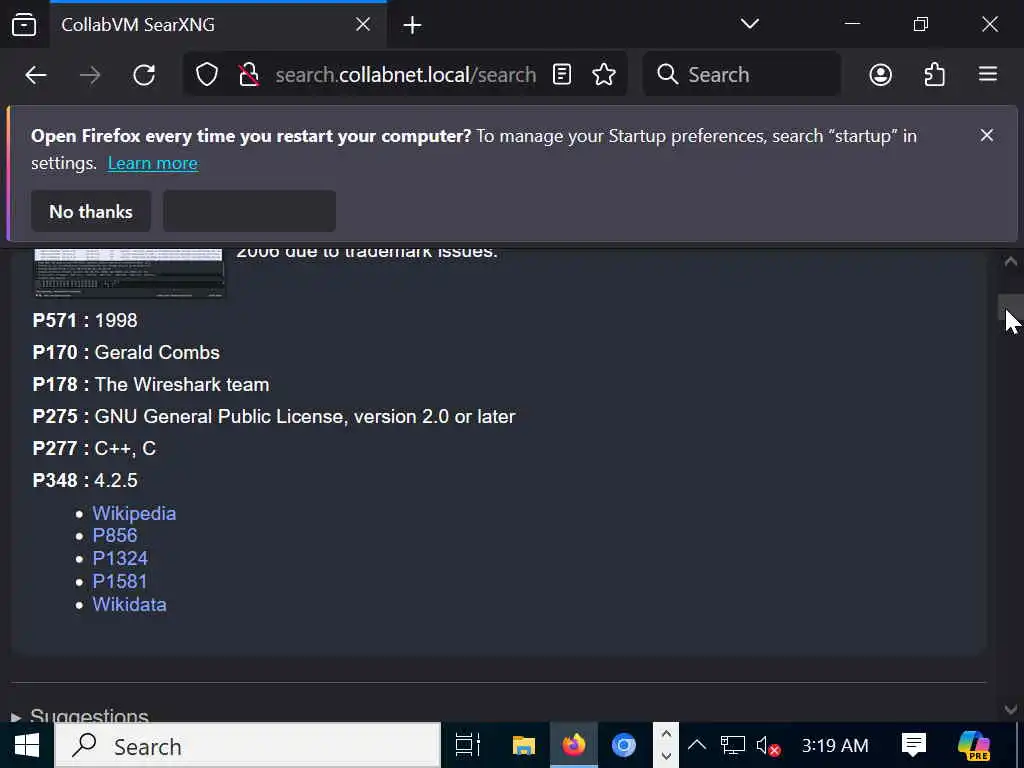This screenshot has width=1024, height=768.
Task: Open Firefox View recent browsing icon
Action: click(24, 25)
